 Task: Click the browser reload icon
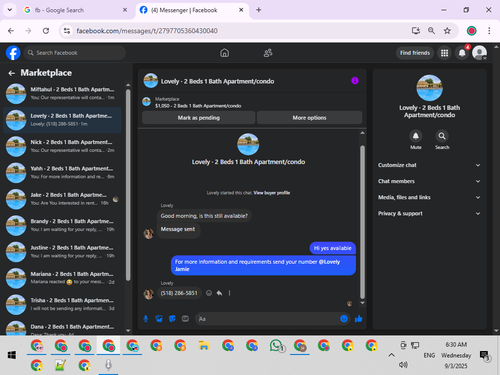tap(46, 31)
